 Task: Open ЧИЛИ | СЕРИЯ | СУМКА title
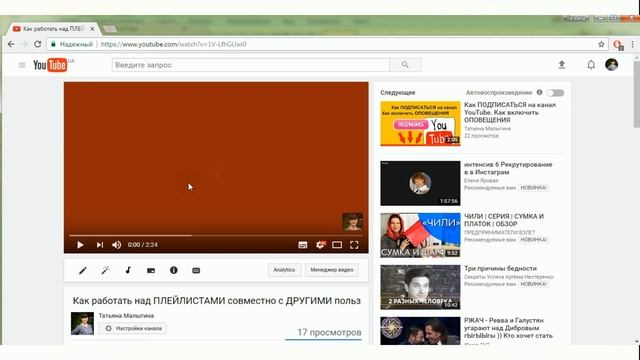point(504,220)
